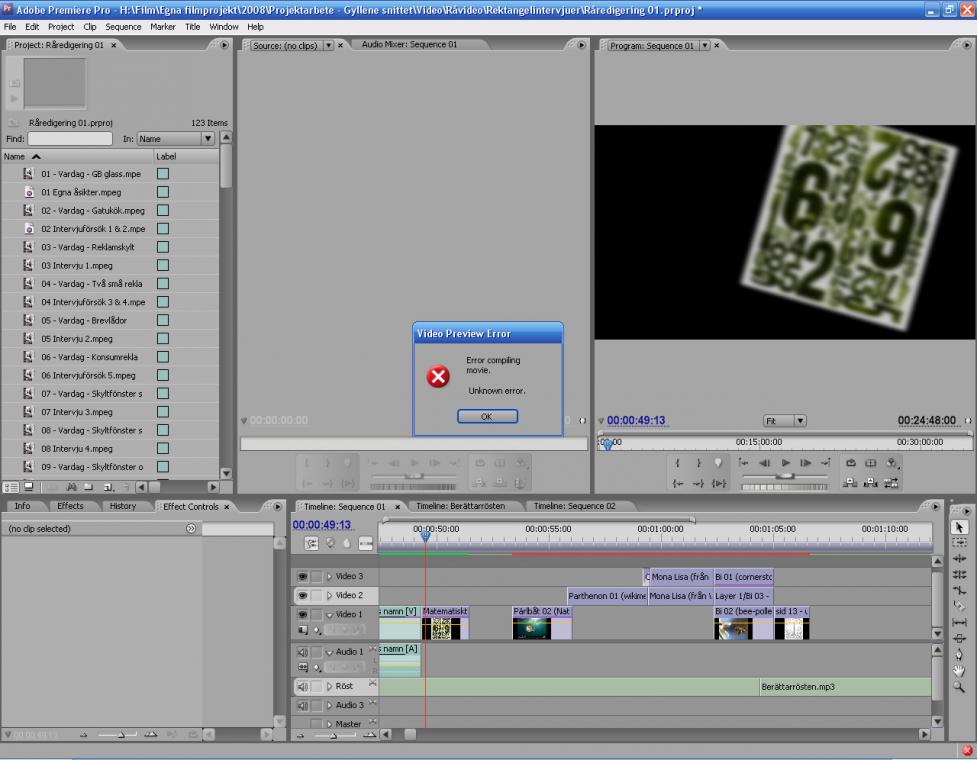The height and width of the screenshot is (760, 977).
Task: Hide the Video 3 track output
Action: (302, 577)
